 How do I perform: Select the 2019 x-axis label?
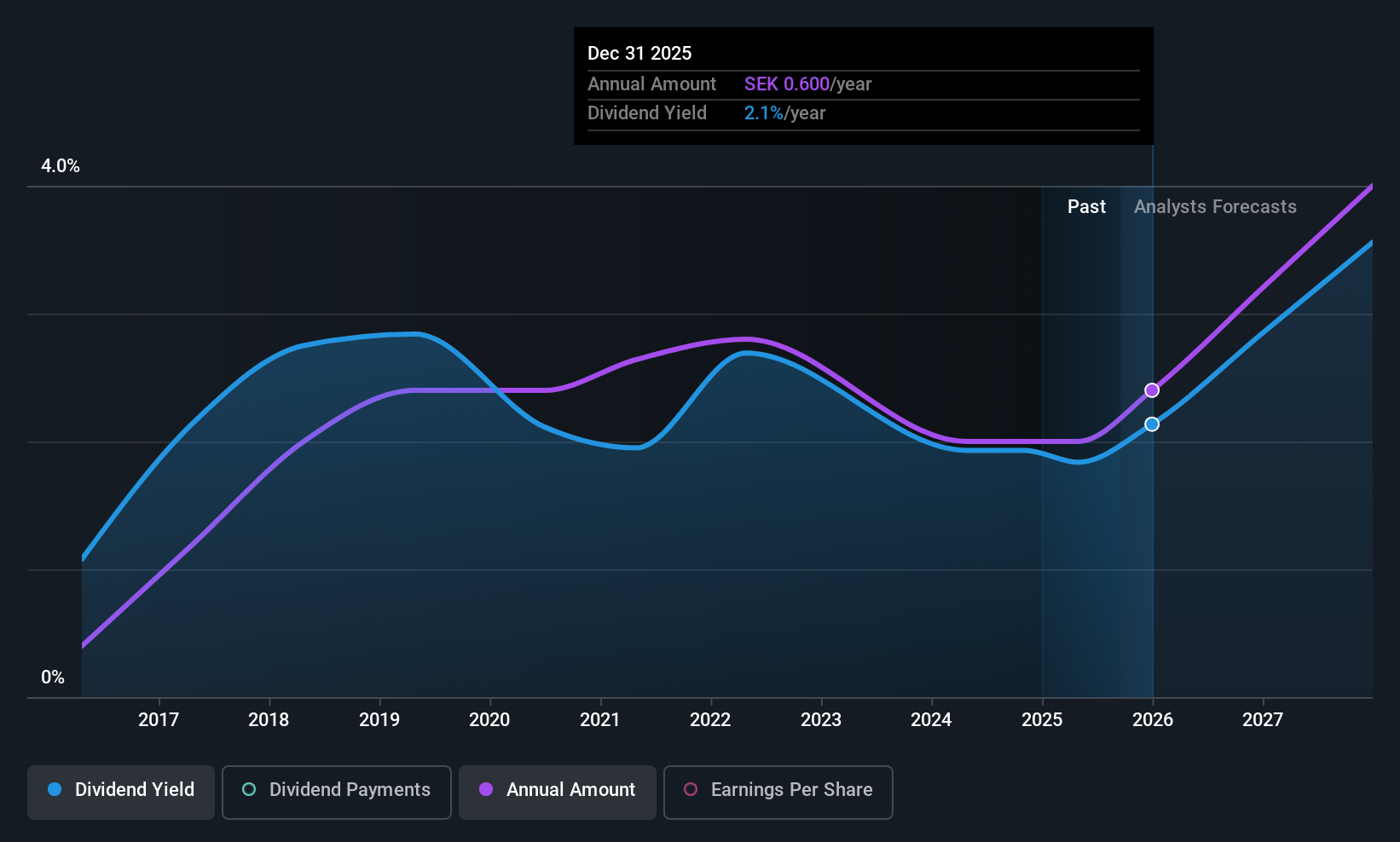[379, 720]
